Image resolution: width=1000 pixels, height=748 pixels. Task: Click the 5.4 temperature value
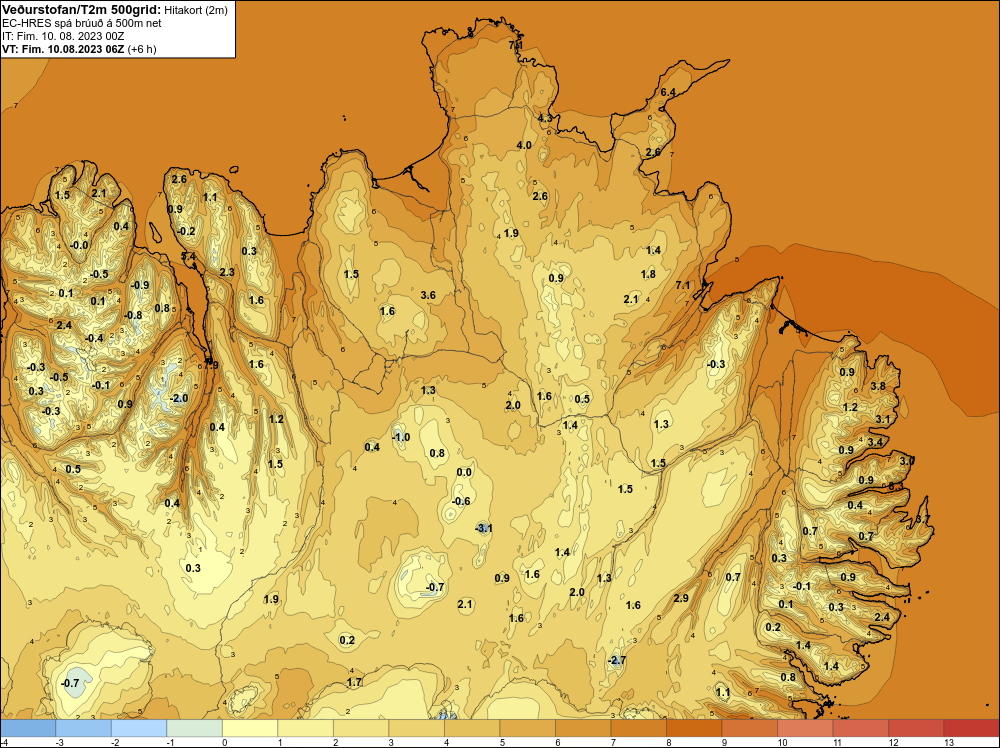pyautogui.click(x=189, y=256)
